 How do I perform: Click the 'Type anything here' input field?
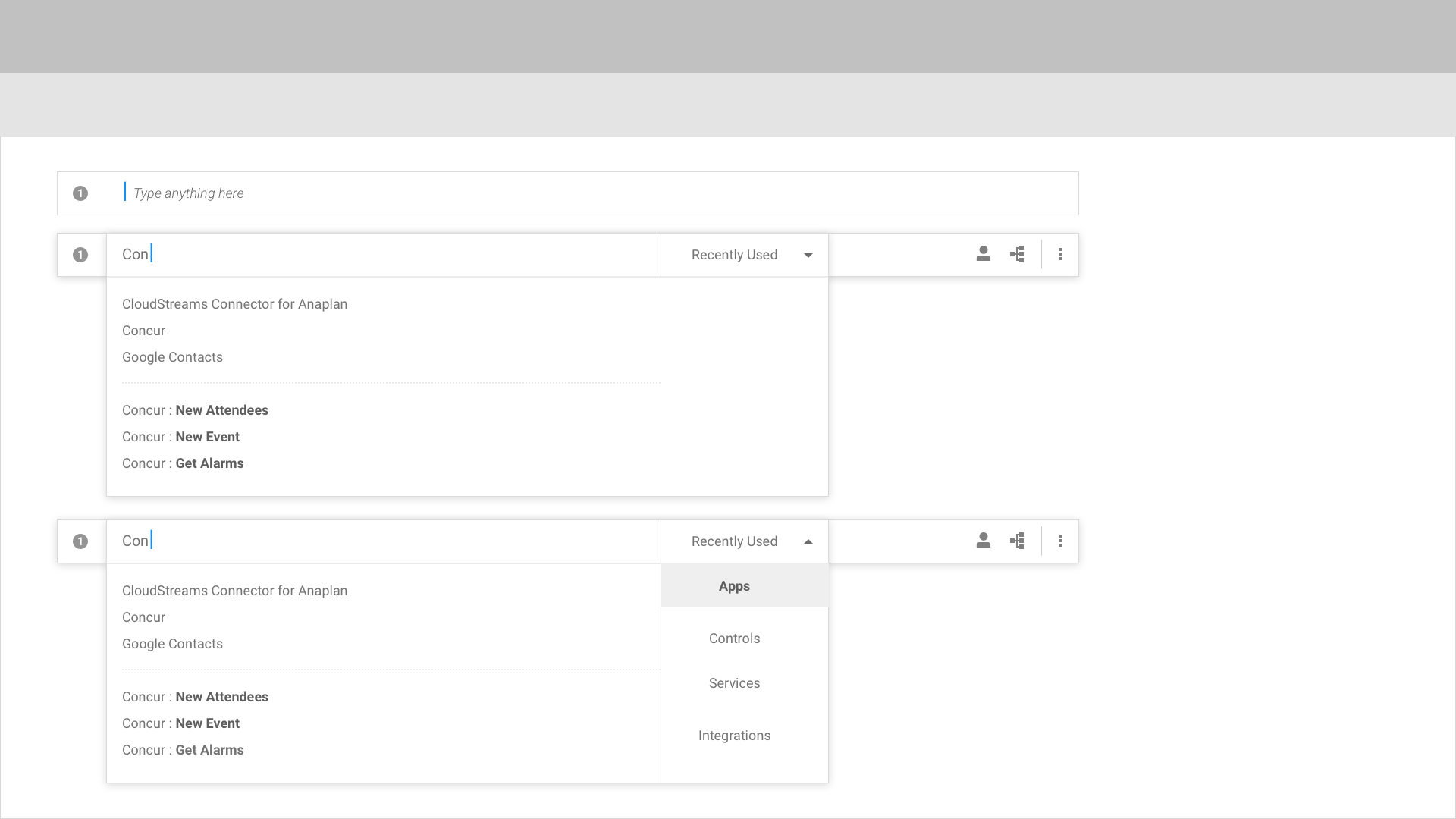567,193
